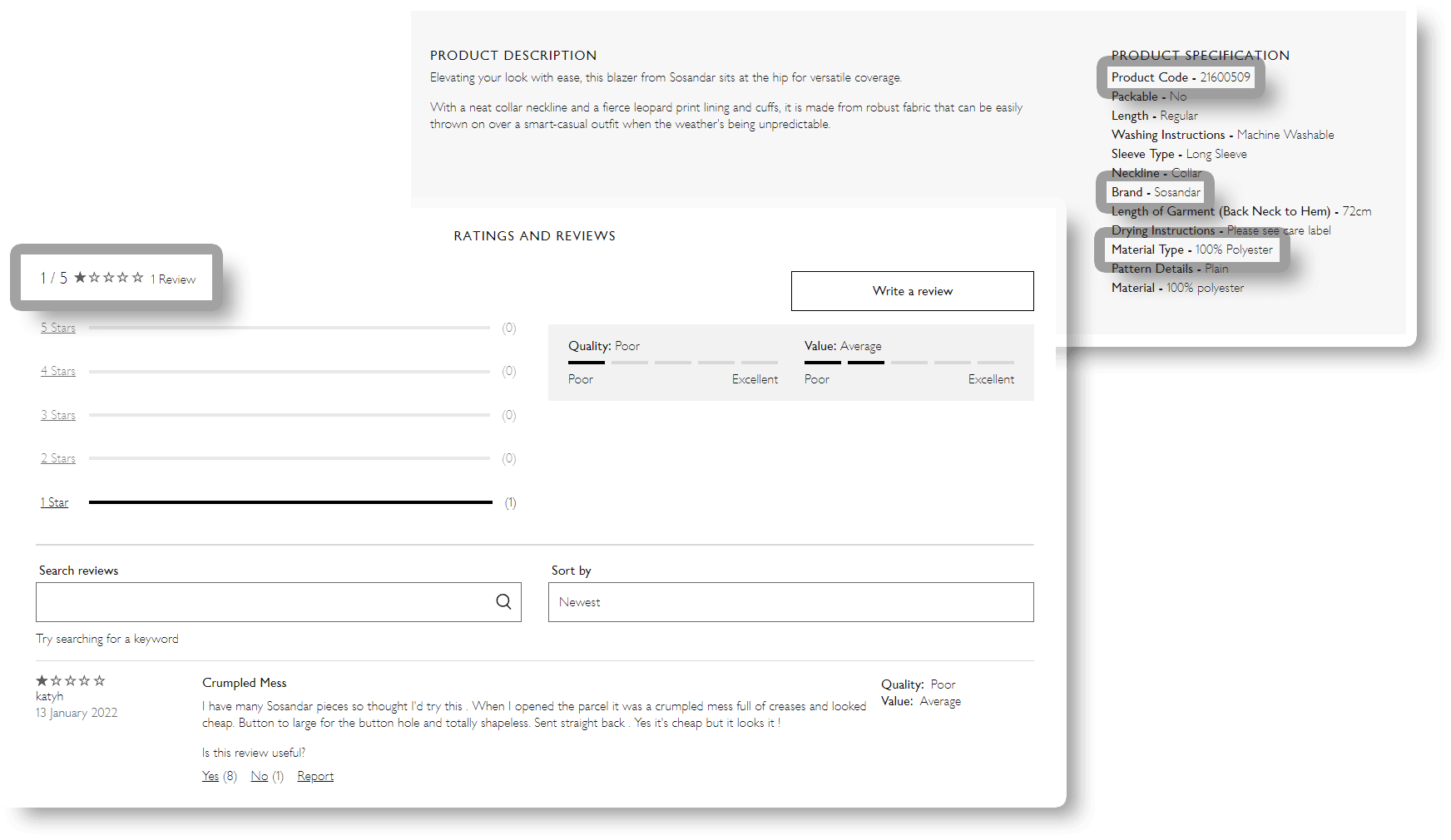Image resolution: width=1451 pixels, height=840 pixels.
Task: Click Sleeve Type - Long Sleeve text
Action: click(x=1179, y=154)
